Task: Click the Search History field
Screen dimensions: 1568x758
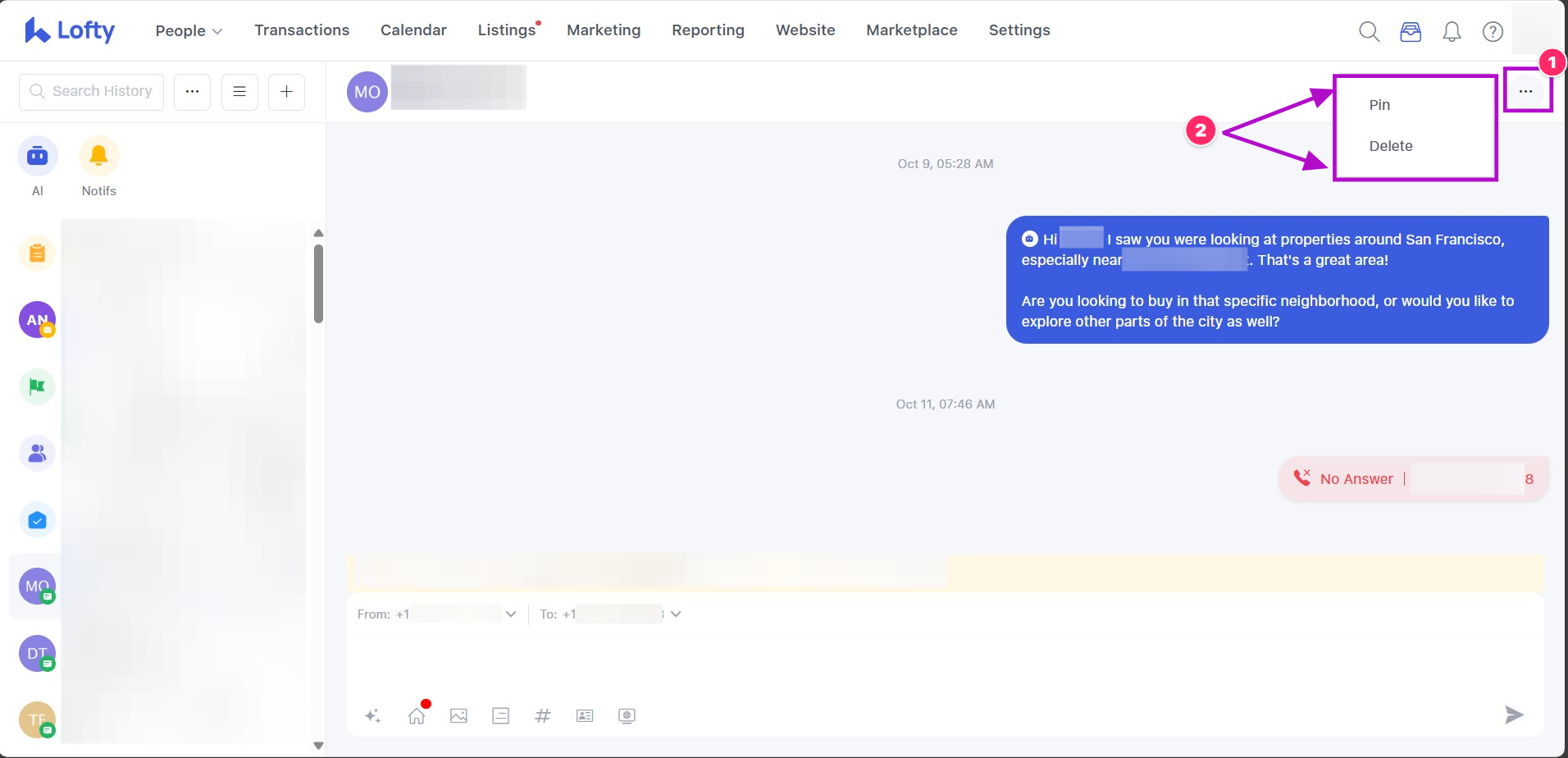Action: coord(92,92)
